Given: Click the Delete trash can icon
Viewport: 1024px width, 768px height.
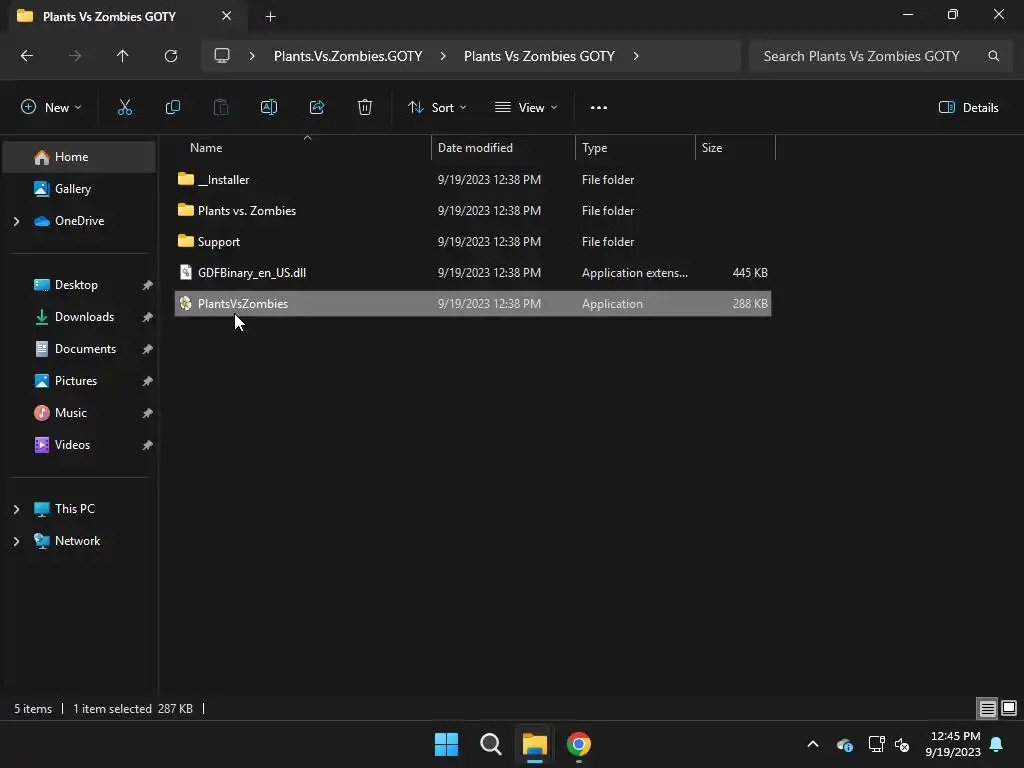Looking at the screenshot, I should pyautogui.click(x=365, y=108).
